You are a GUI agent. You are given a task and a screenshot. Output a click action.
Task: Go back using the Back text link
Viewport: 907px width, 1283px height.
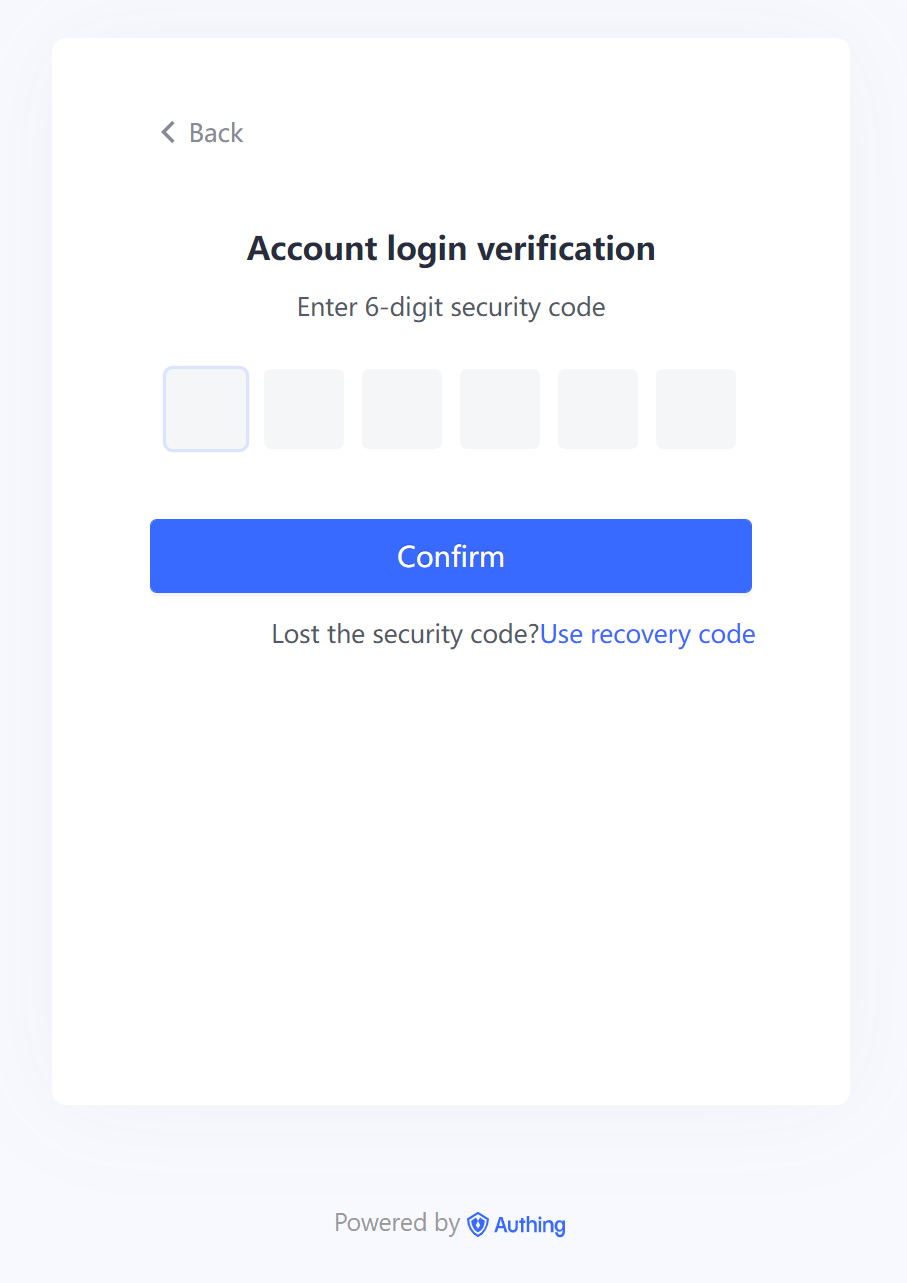[216, 133]
